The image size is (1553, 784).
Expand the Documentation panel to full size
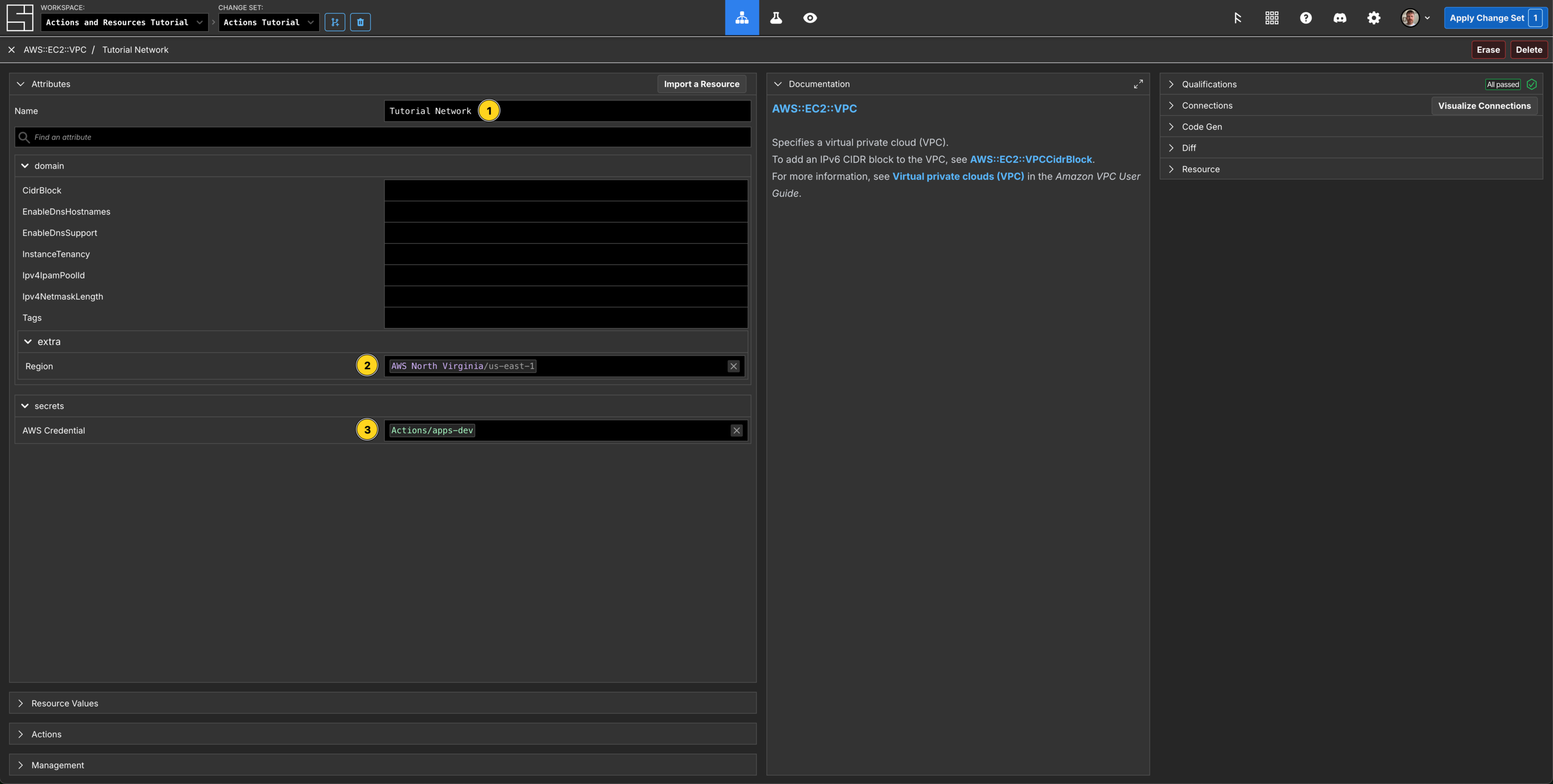(1138, 84)
